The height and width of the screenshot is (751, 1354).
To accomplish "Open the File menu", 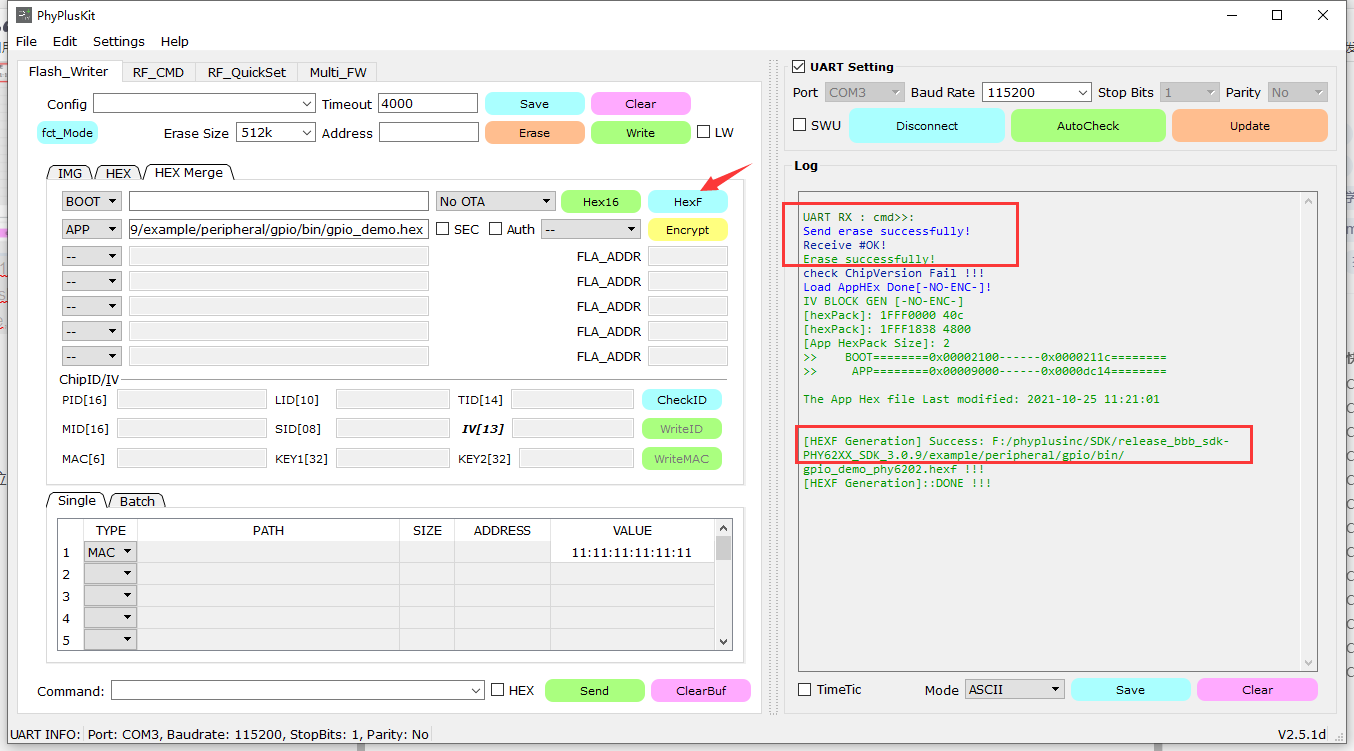I will 26,41.
